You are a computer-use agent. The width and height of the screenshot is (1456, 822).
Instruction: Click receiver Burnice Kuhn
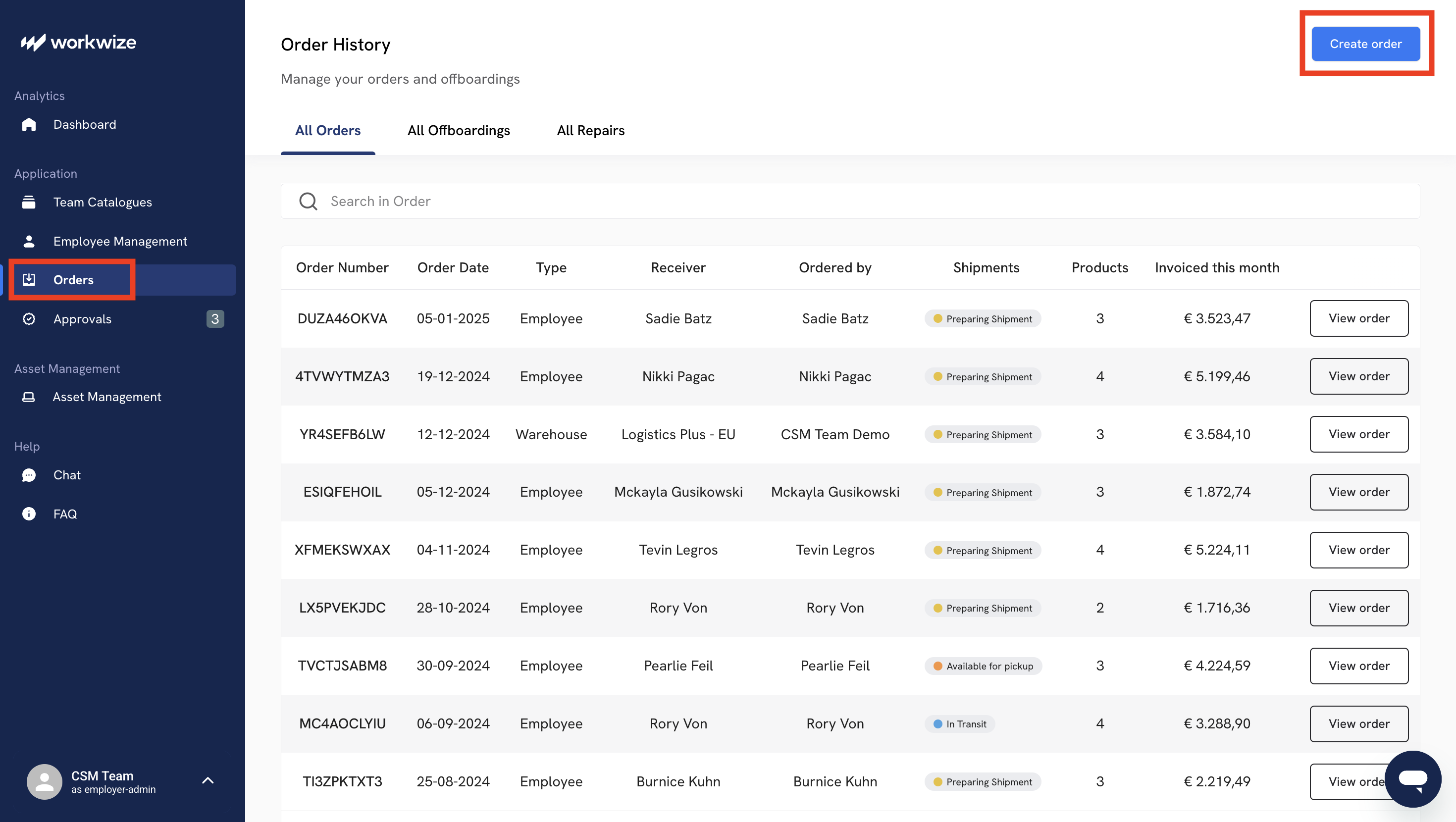click(678, 782)
